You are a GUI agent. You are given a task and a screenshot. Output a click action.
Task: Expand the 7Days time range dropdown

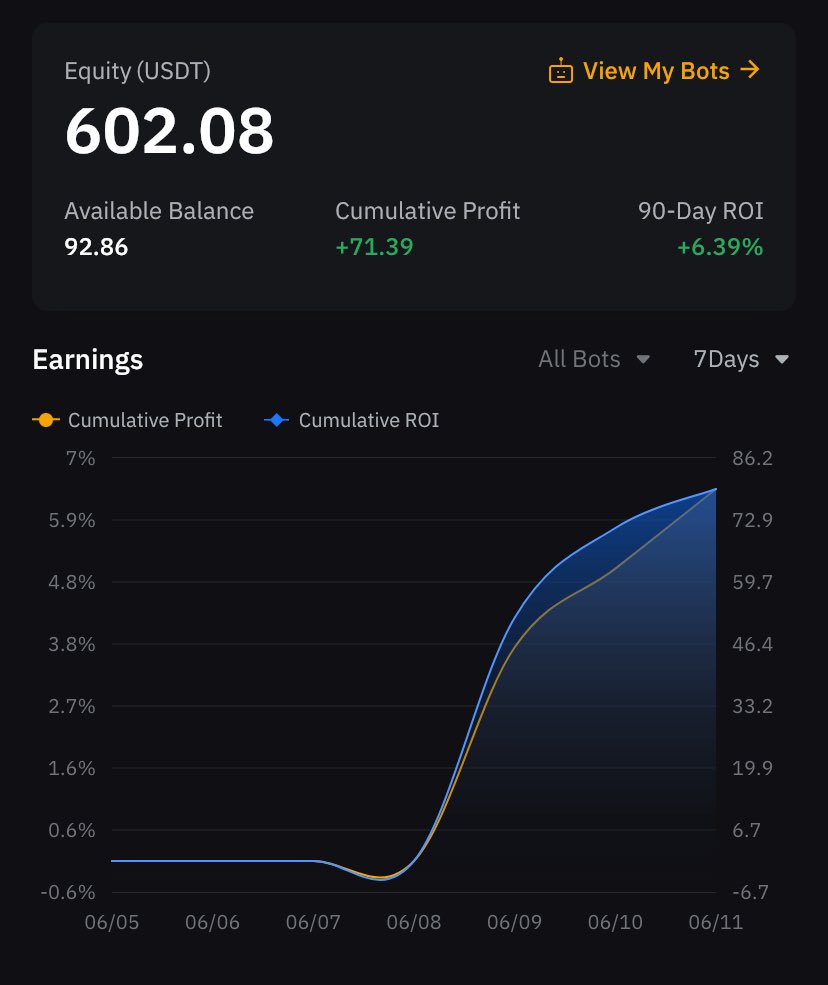pyautogui.click(x=741, y=359)
